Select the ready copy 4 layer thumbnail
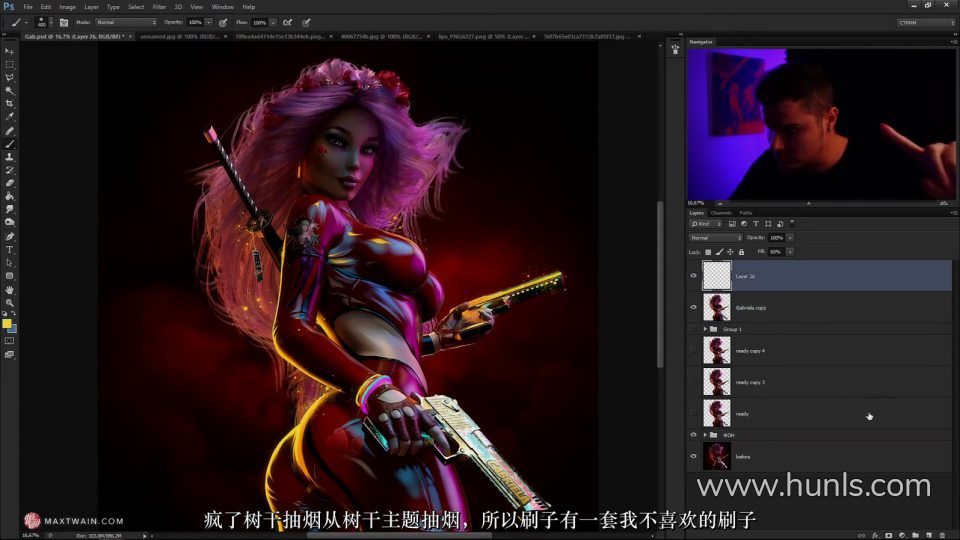 (x=717, y=351)
